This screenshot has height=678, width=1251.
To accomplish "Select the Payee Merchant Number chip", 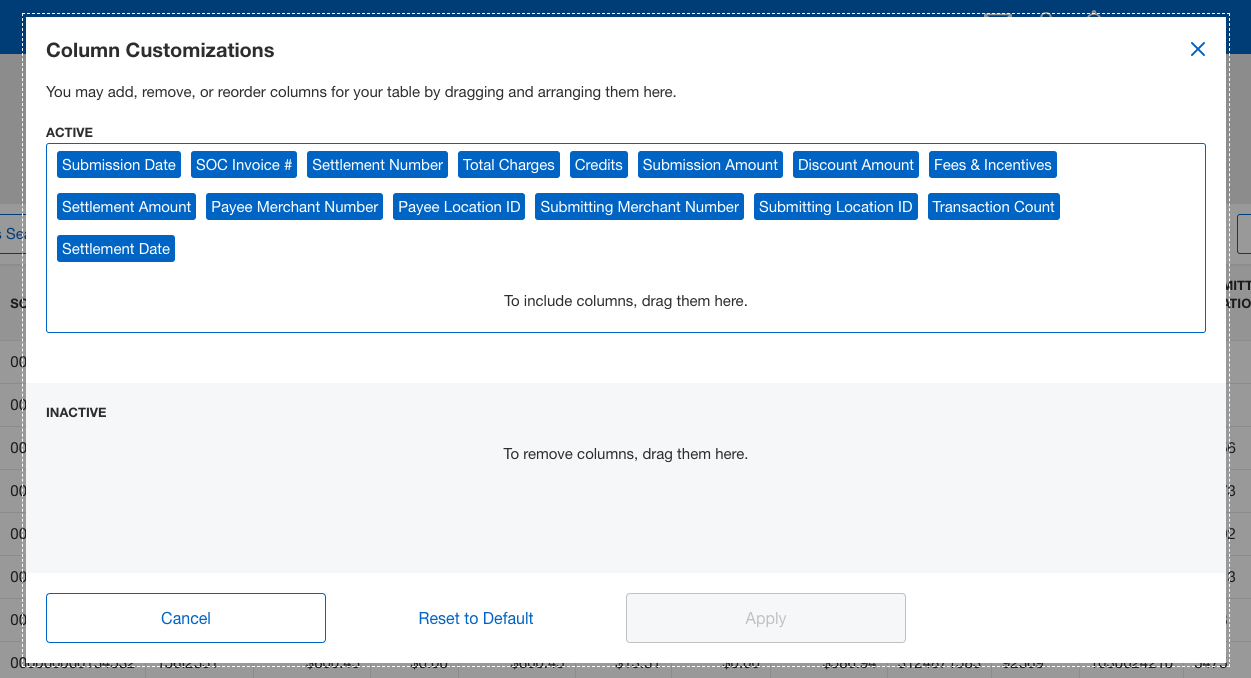I will [x=294, y=207].
